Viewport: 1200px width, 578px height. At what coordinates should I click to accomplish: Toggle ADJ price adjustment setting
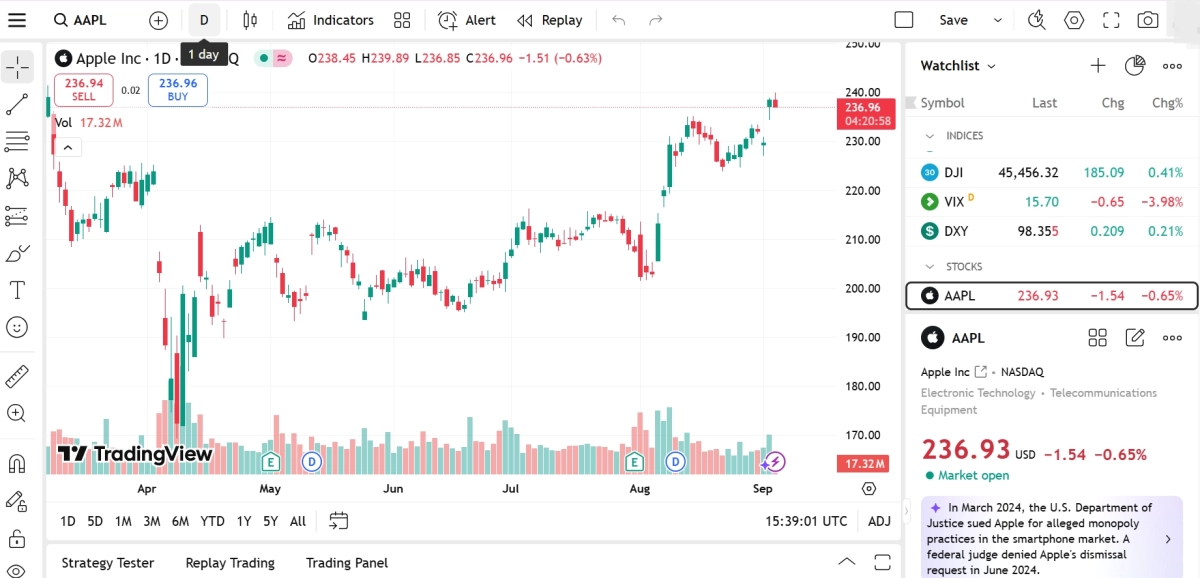(x=879, y=521)
